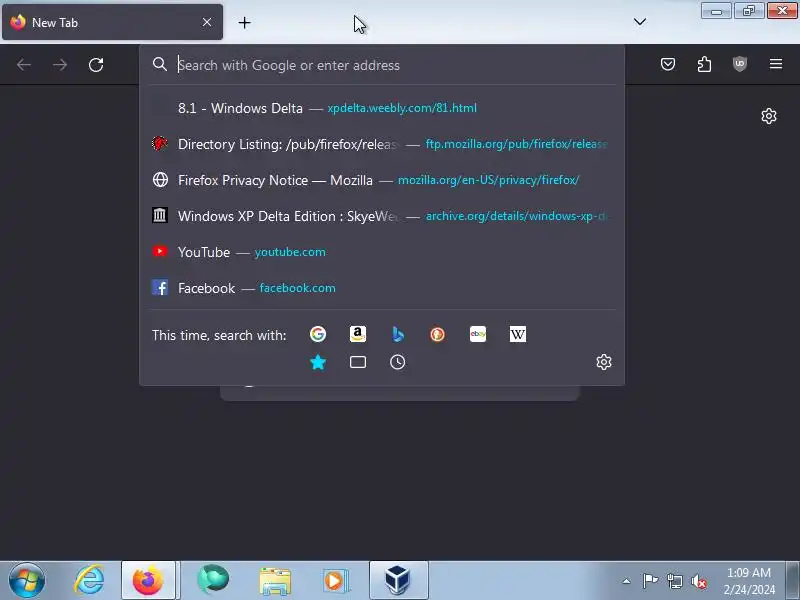List all tabs using the chevron dropdown

640,22
